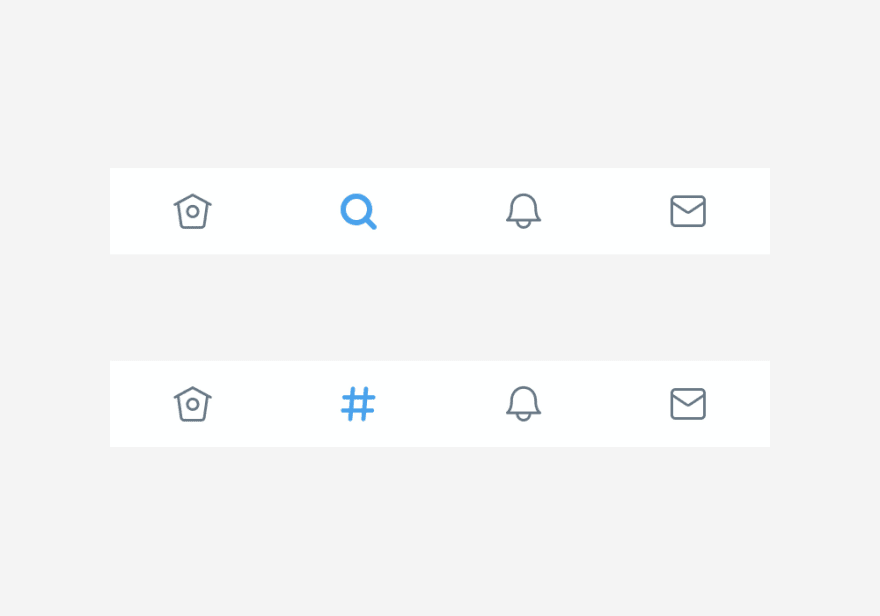Show Notifications tab in the lower navigation bar
Image resolution: width=880 pixels, height=616 pixels.
523,403
